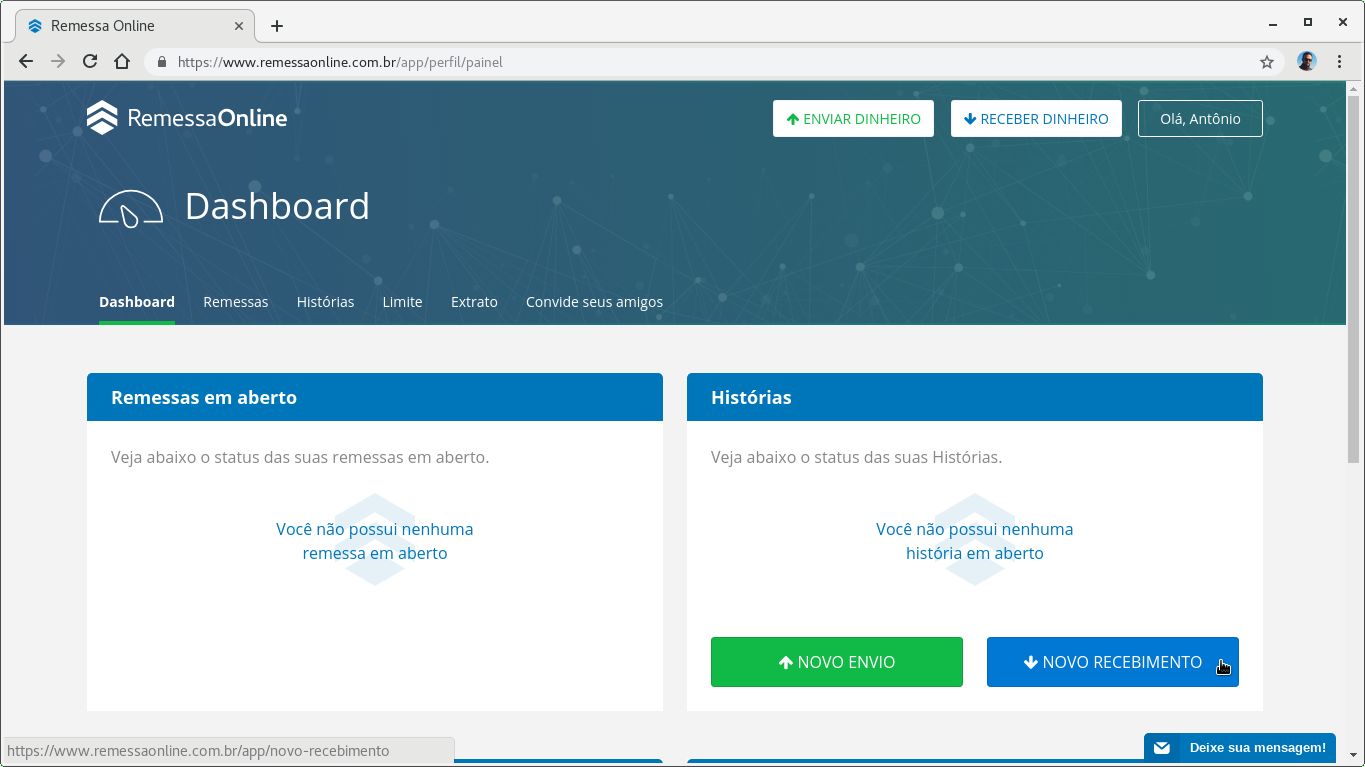Screen dimensions: 1365x767
Task: Open the browser home page
Action: (122, 62)
